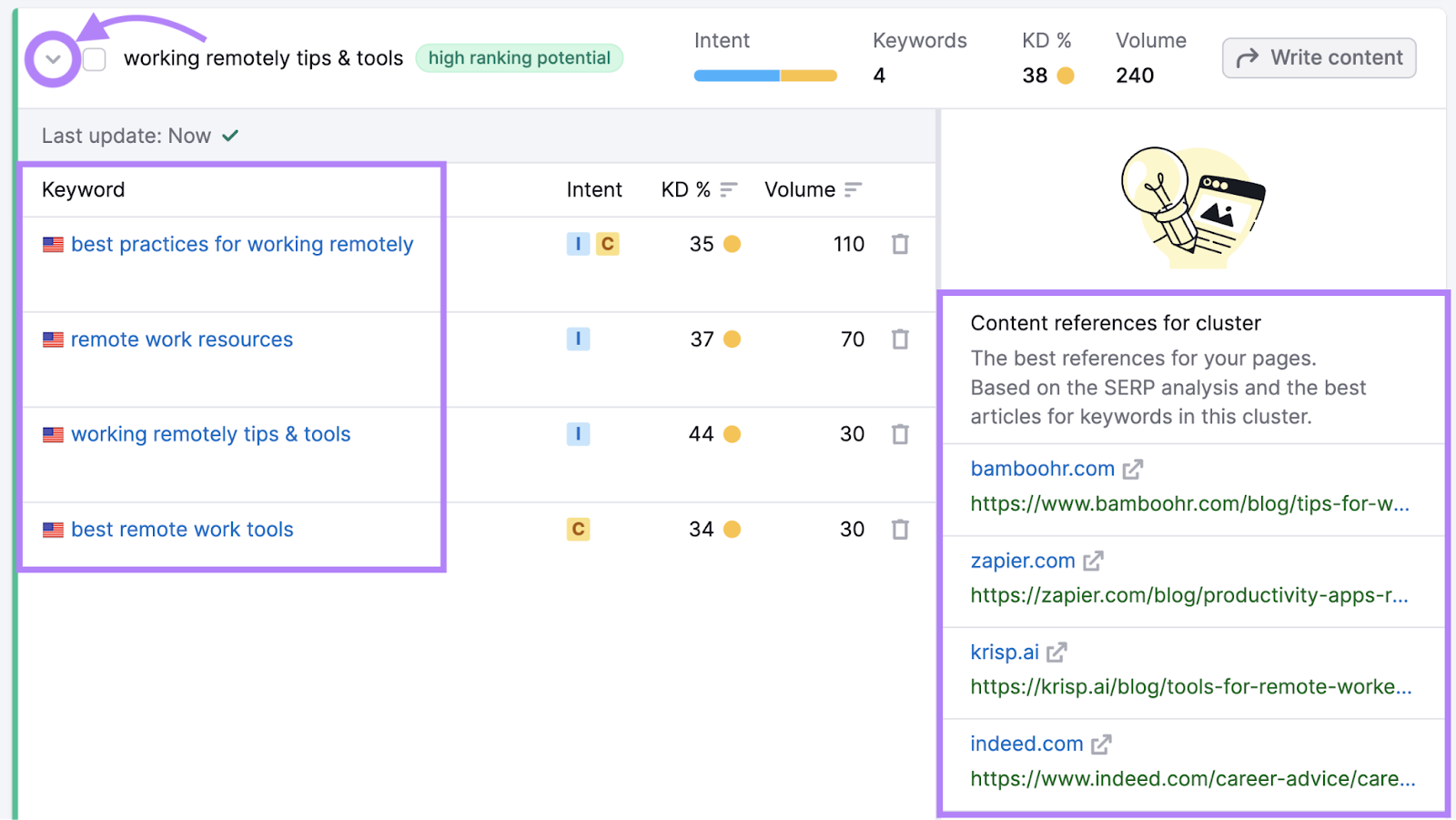Sort keywords by KD % column
Screen dimensions: 1456x820
[x=728, y=189]
